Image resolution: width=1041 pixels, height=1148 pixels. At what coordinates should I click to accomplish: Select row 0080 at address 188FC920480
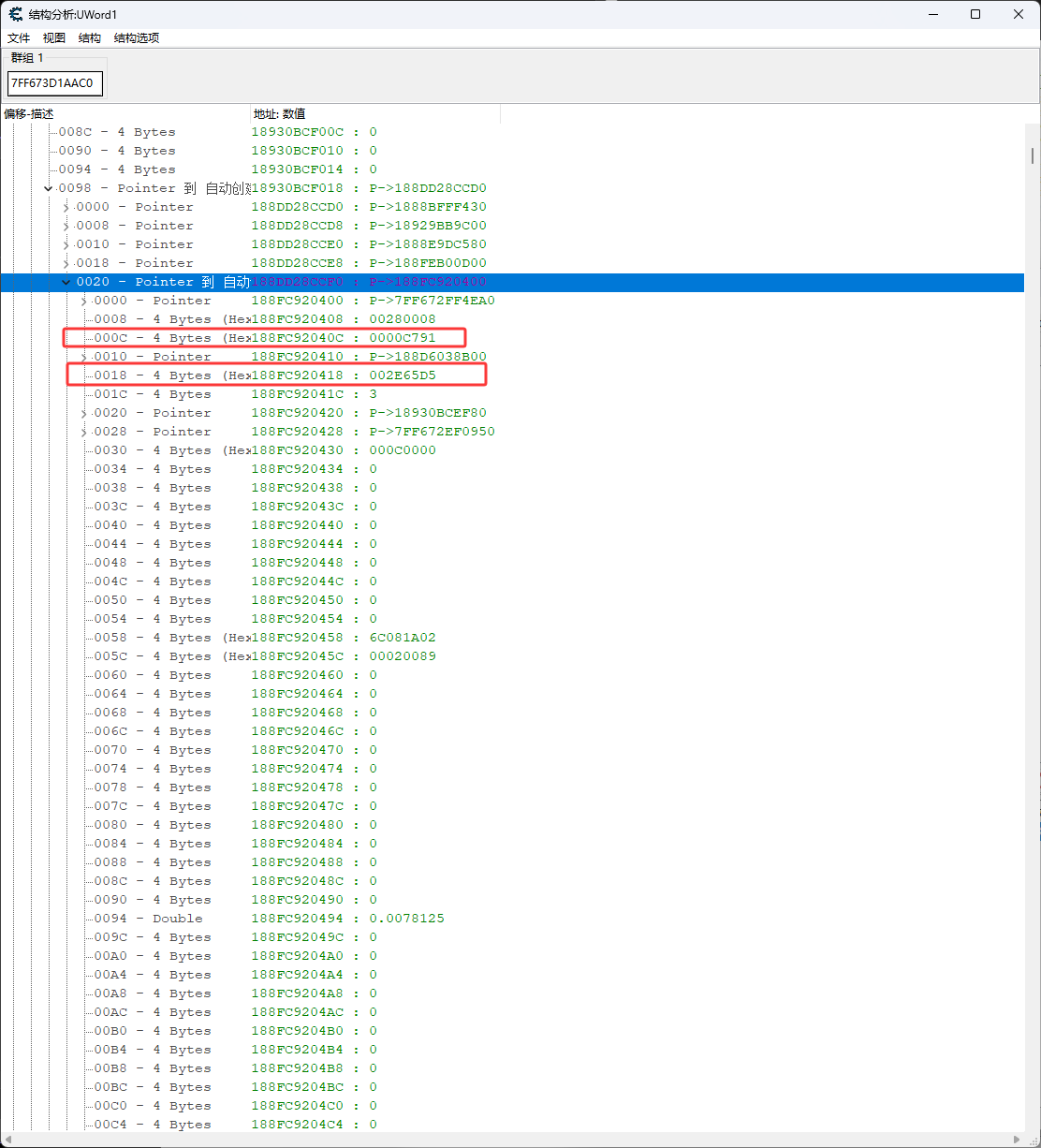click(x=512, y=825)
